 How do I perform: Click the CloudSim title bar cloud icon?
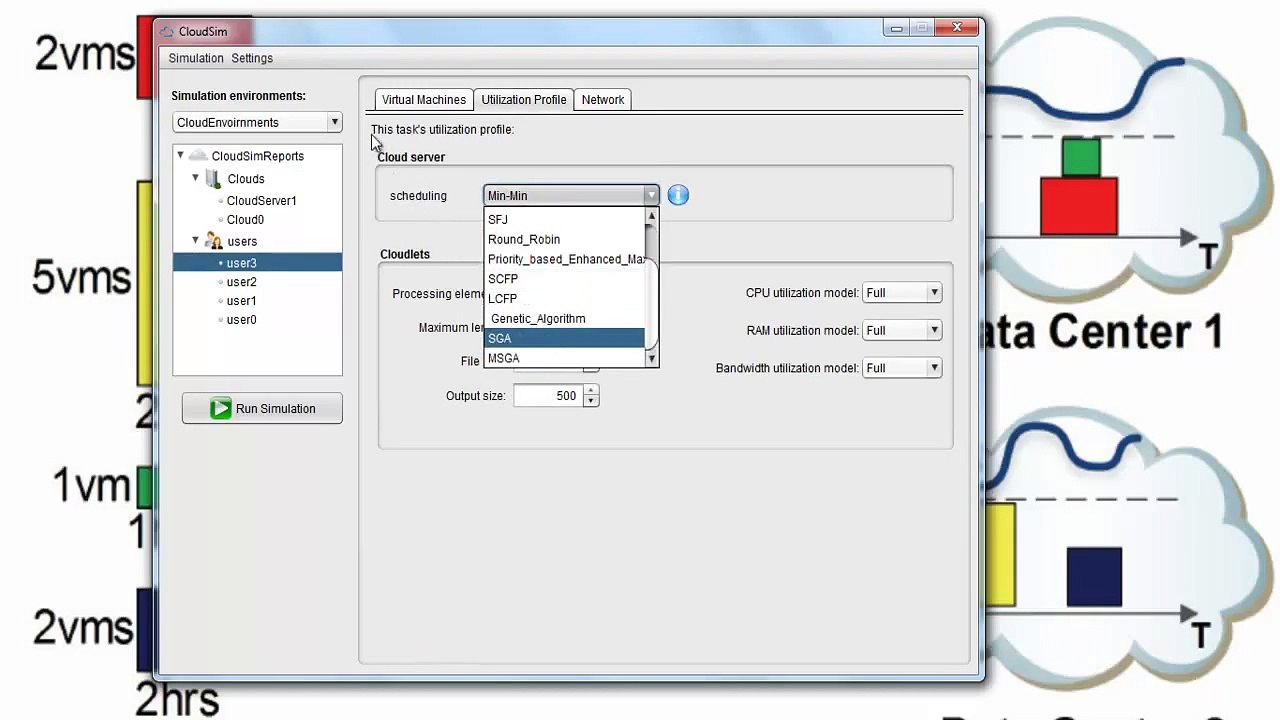(167, 32)
